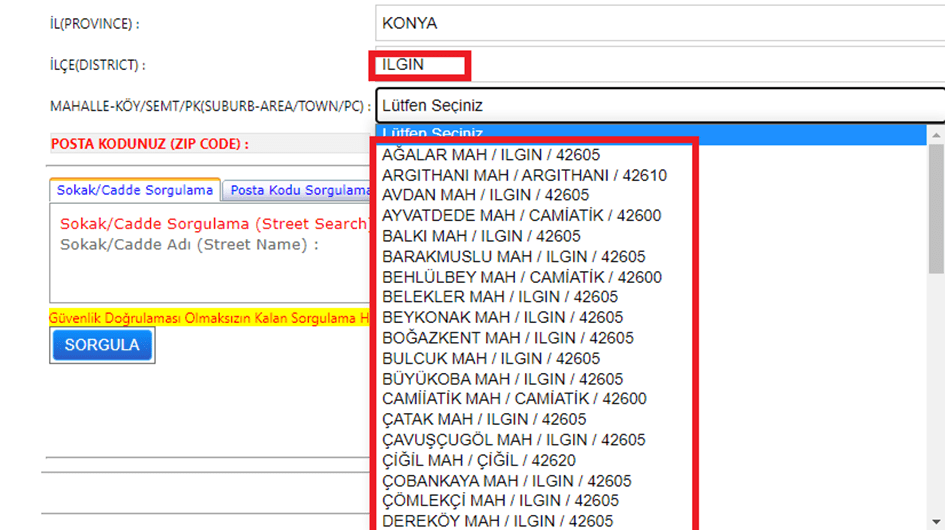Select BÜYÜKOBA MAH / ILGIN / 42605

[x=502, y=379]
